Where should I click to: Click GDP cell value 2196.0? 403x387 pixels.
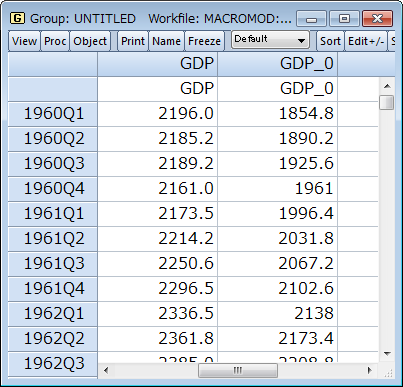[157, 114]
